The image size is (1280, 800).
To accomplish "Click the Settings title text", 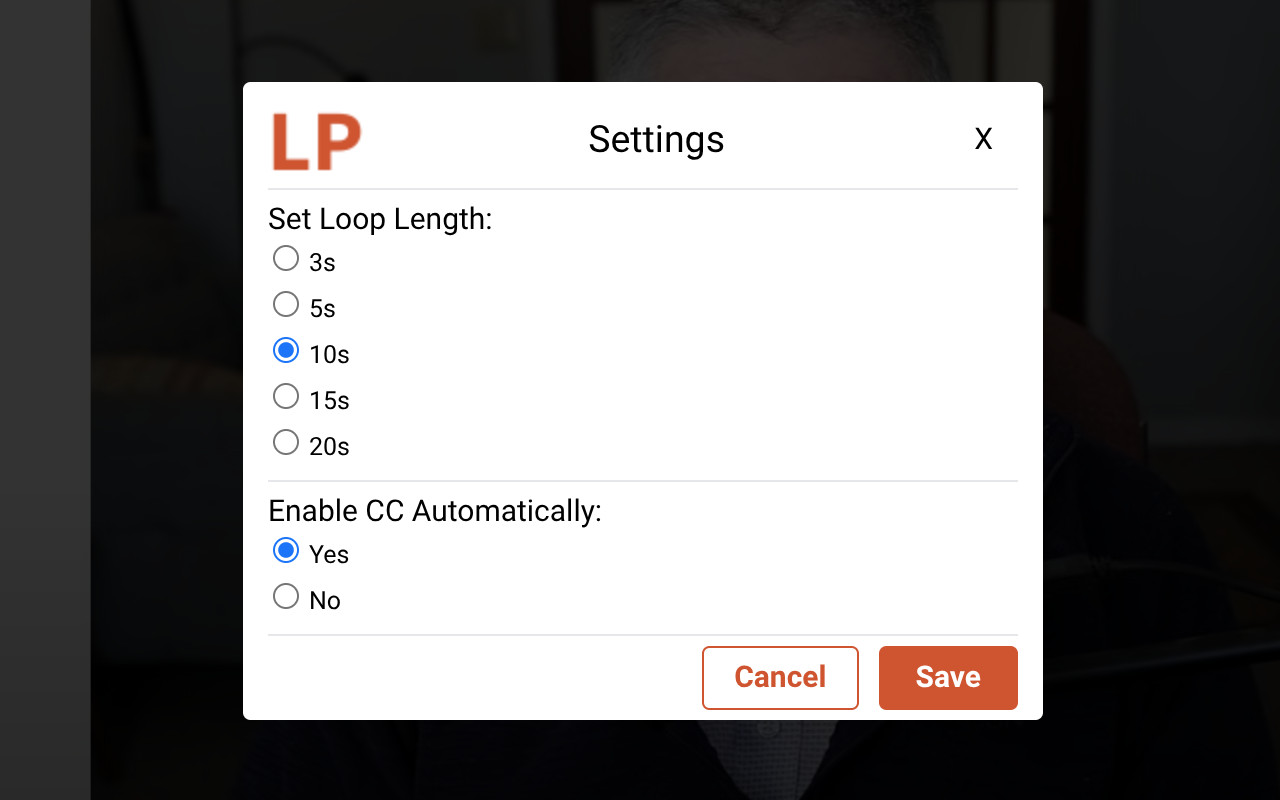I will 656,139.
